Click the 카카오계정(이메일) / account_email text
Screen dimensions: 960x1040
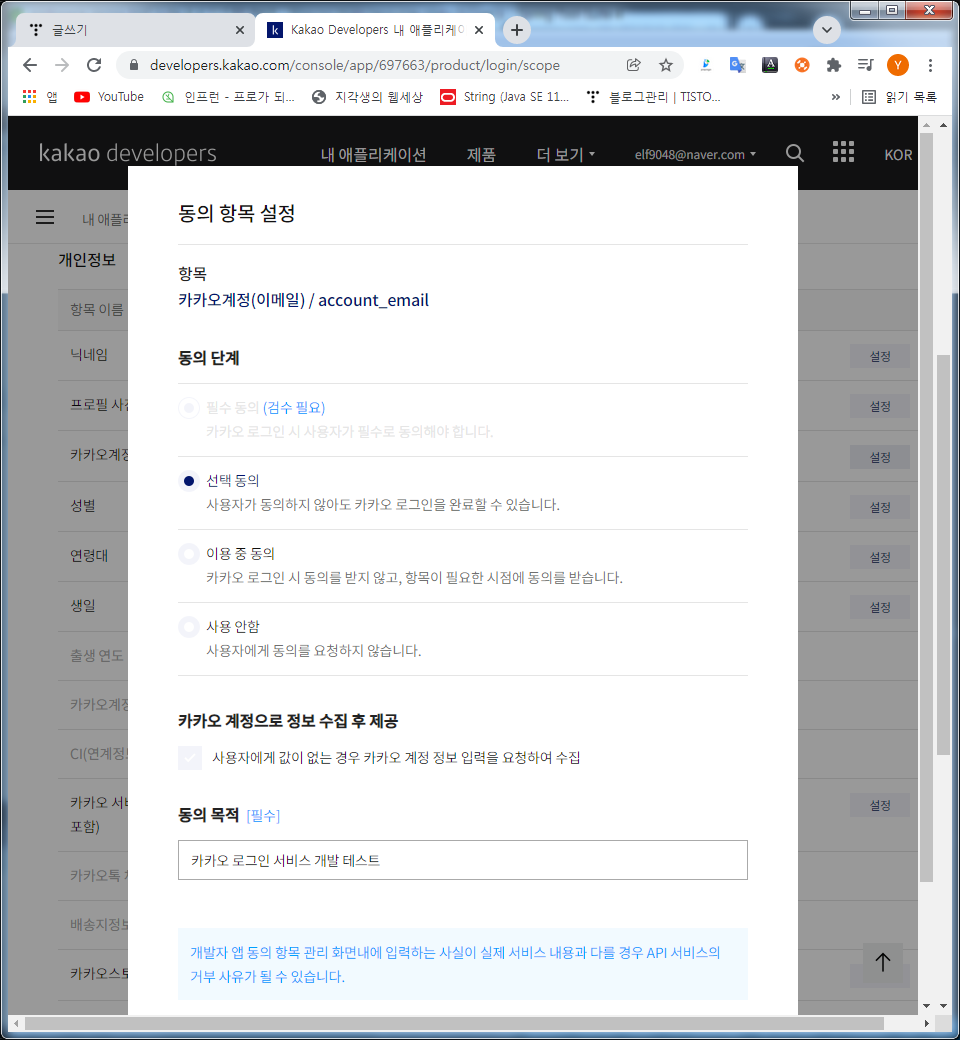click(303, 300)
